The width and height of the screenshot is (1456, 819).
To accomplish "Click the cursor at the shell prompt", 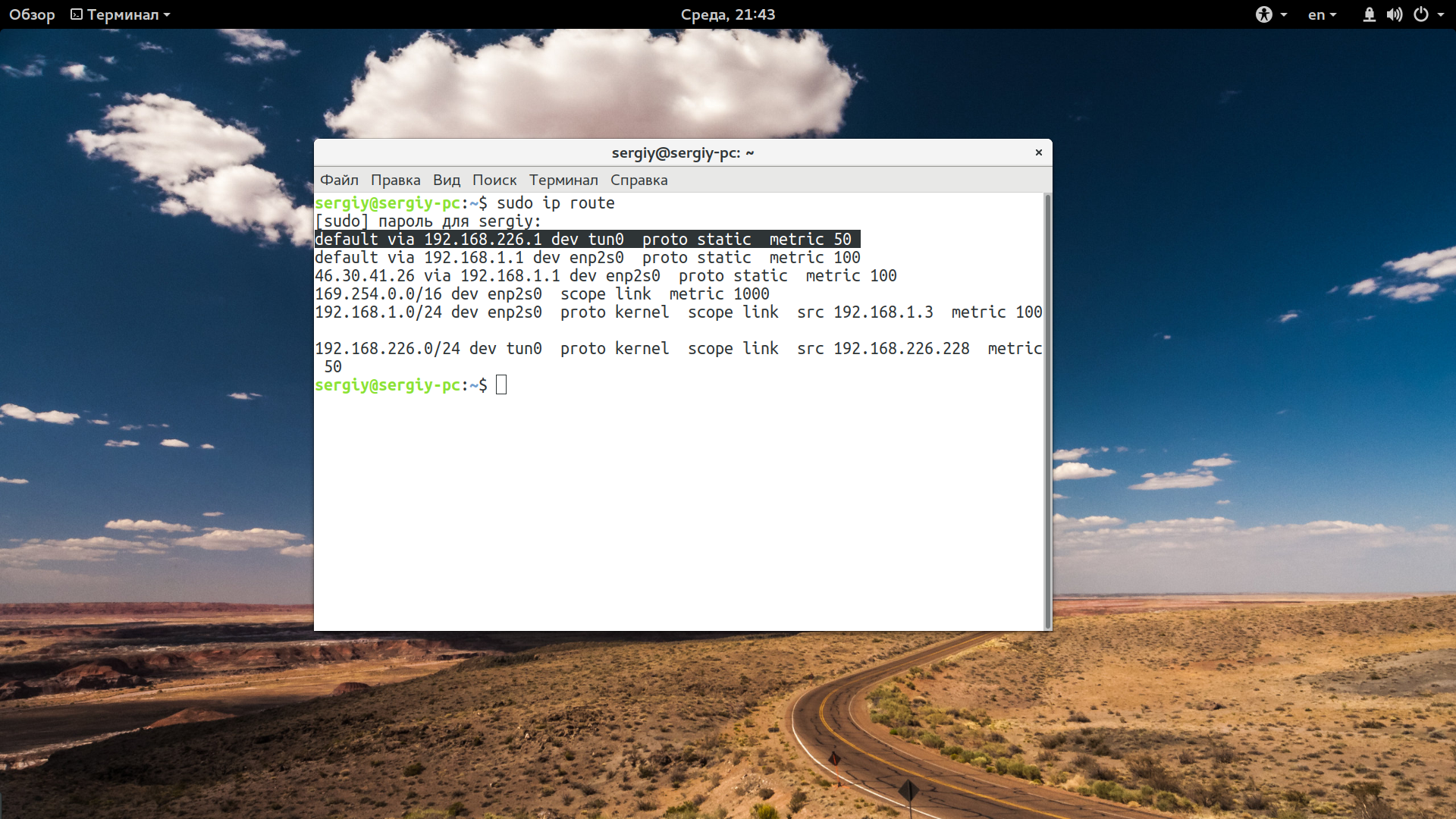I will click(501, 384).
